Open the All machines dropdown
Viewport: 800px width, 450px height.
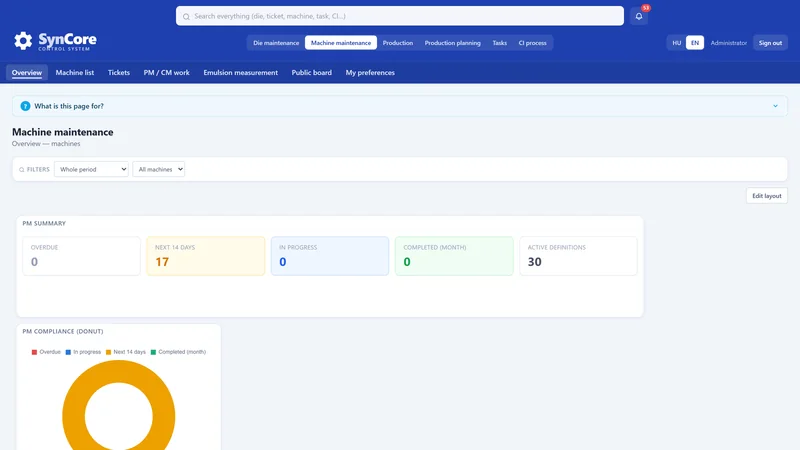tap(159, 169)
